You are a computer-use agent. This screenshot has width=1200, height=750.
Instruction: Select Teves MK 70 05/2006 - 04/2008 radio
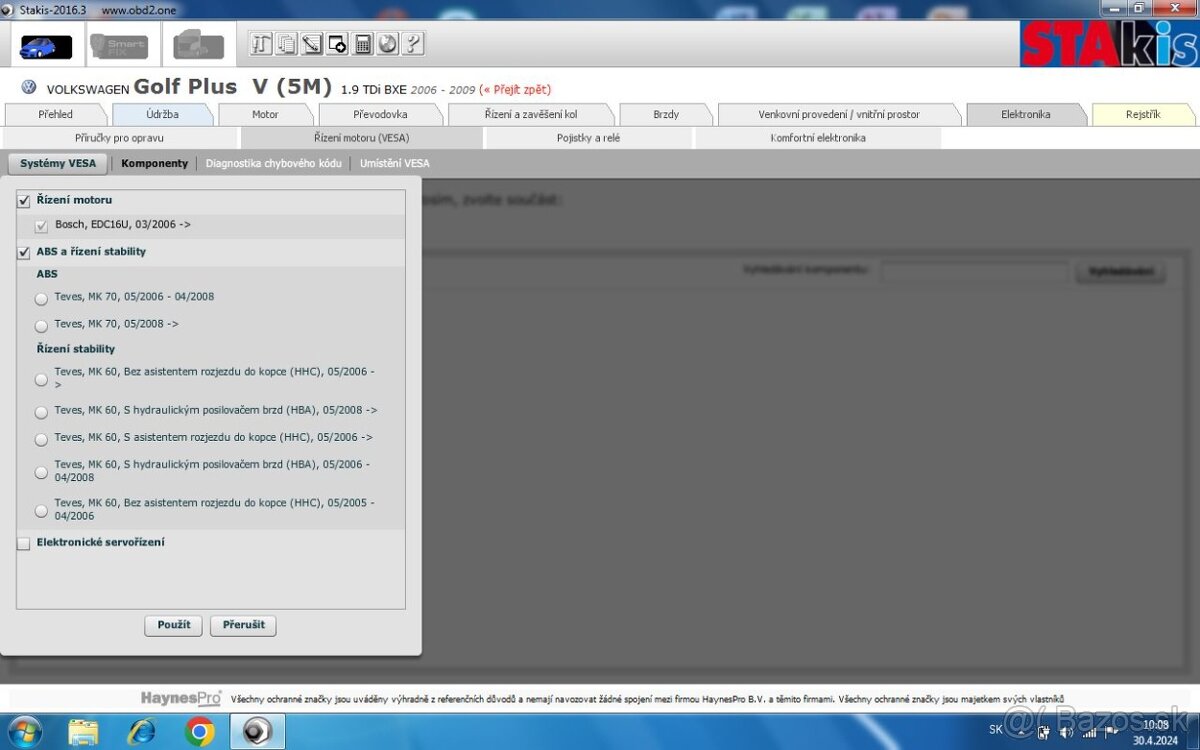[x=41, y=298]
